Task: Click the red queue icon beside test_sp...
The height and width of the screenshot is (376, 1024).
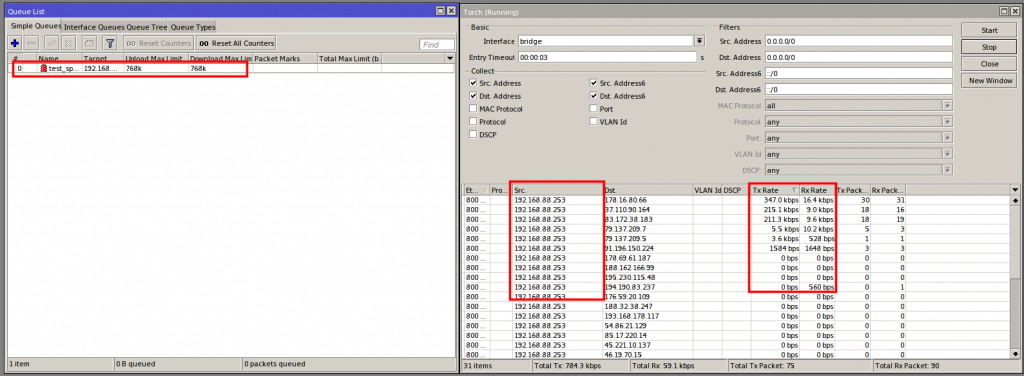Action: (x=44, y=68)
